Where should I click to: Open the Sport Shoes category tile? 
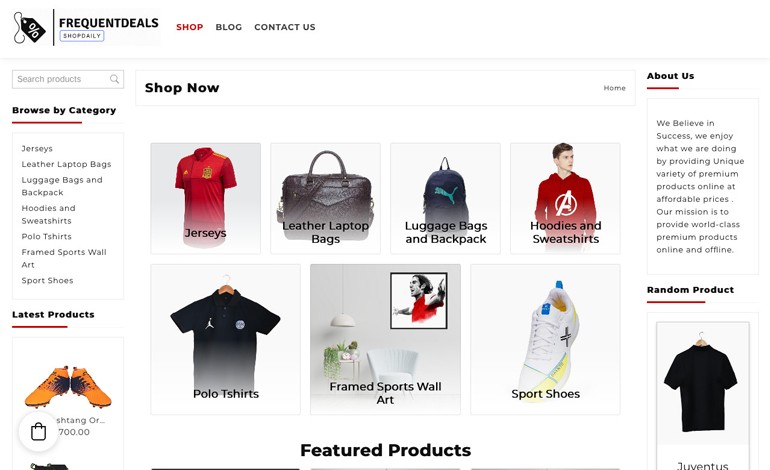(545, 339)
